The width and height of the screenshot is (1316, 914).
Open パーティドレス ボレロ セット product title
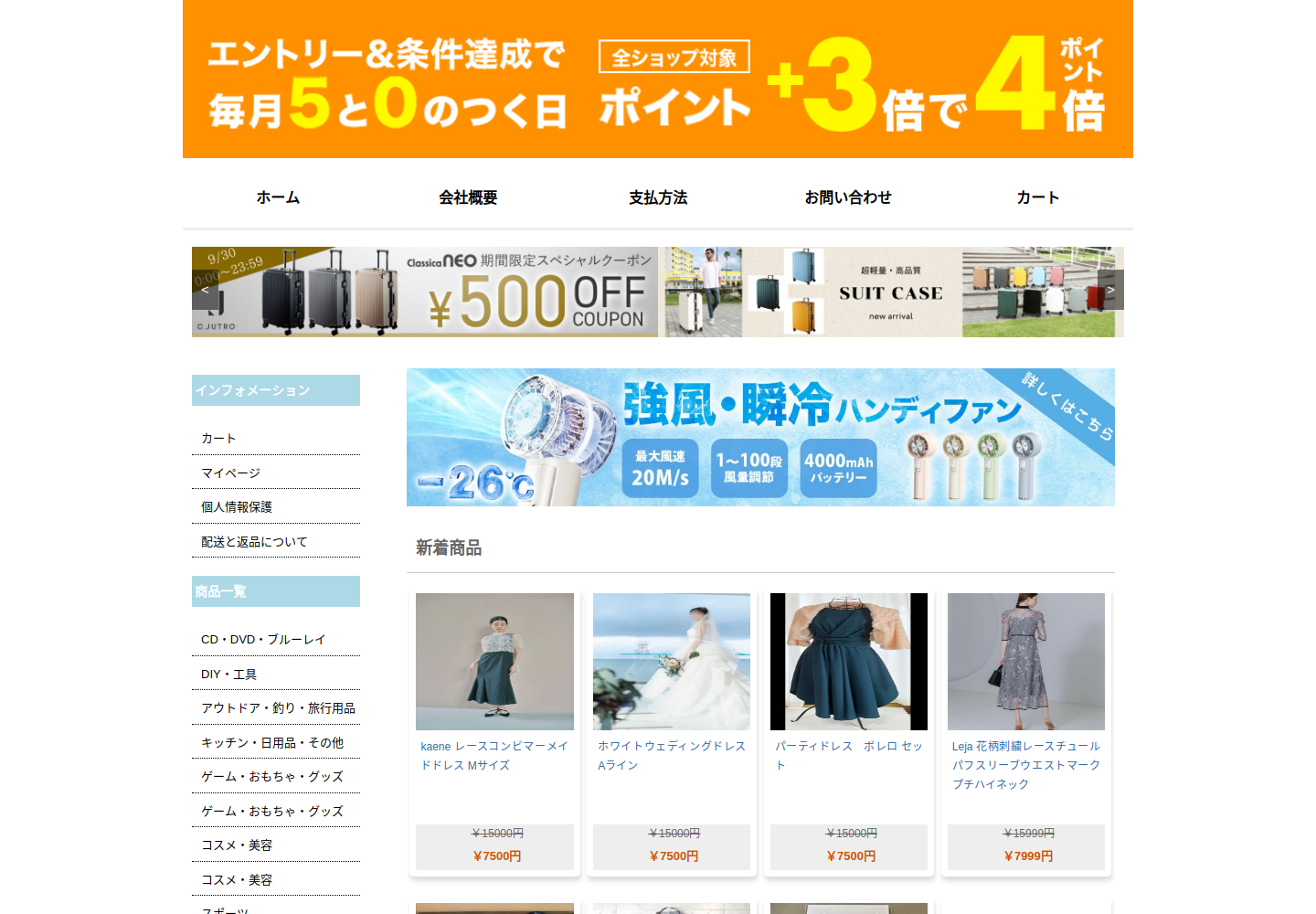(x=849, y=756)
